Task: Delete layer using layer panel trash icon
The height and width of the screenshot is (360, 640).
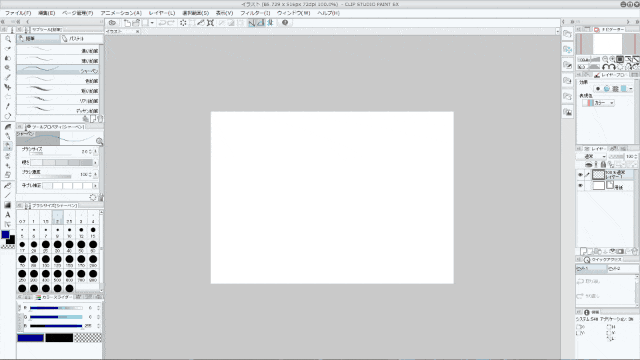Action: click(x=634, y=251)
